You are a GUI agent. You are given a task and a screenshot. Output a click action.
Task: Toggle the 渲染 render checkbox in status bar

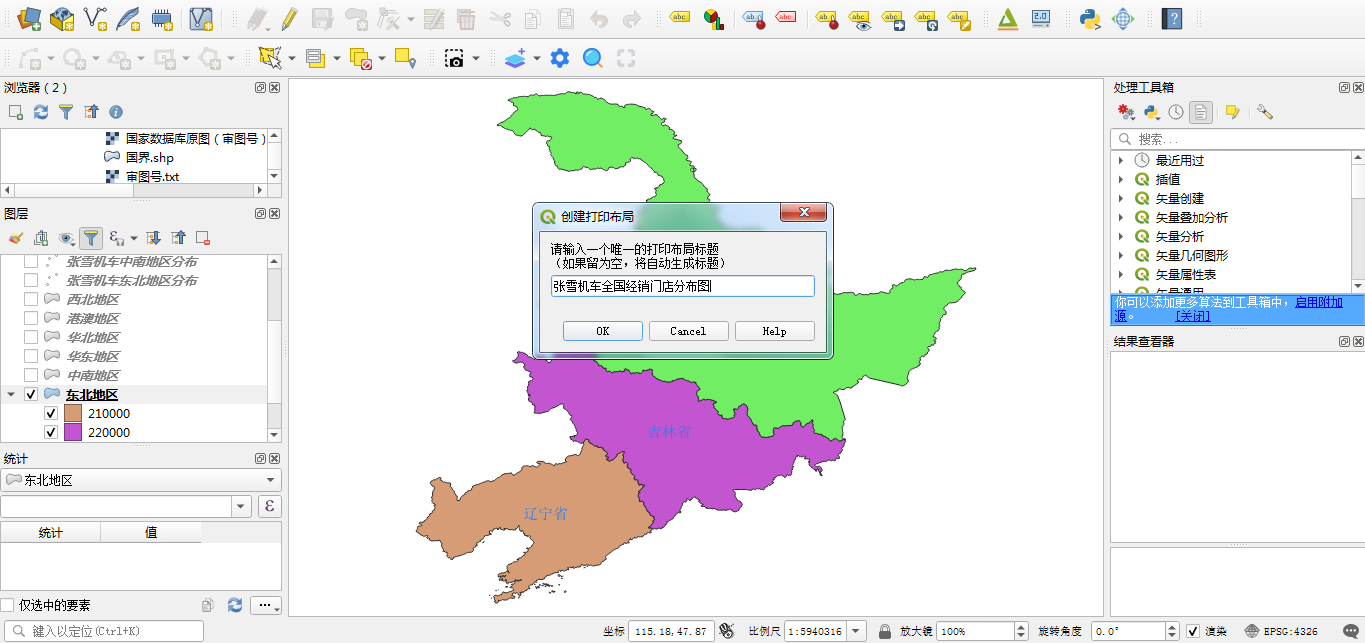pos(1192,631)
